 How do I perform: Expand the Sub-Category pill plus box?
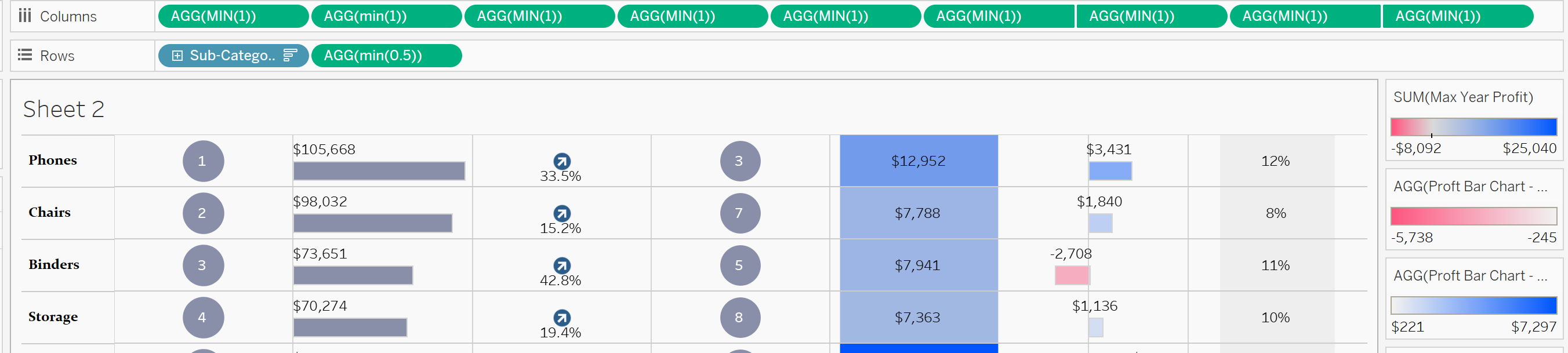(177, 56)
